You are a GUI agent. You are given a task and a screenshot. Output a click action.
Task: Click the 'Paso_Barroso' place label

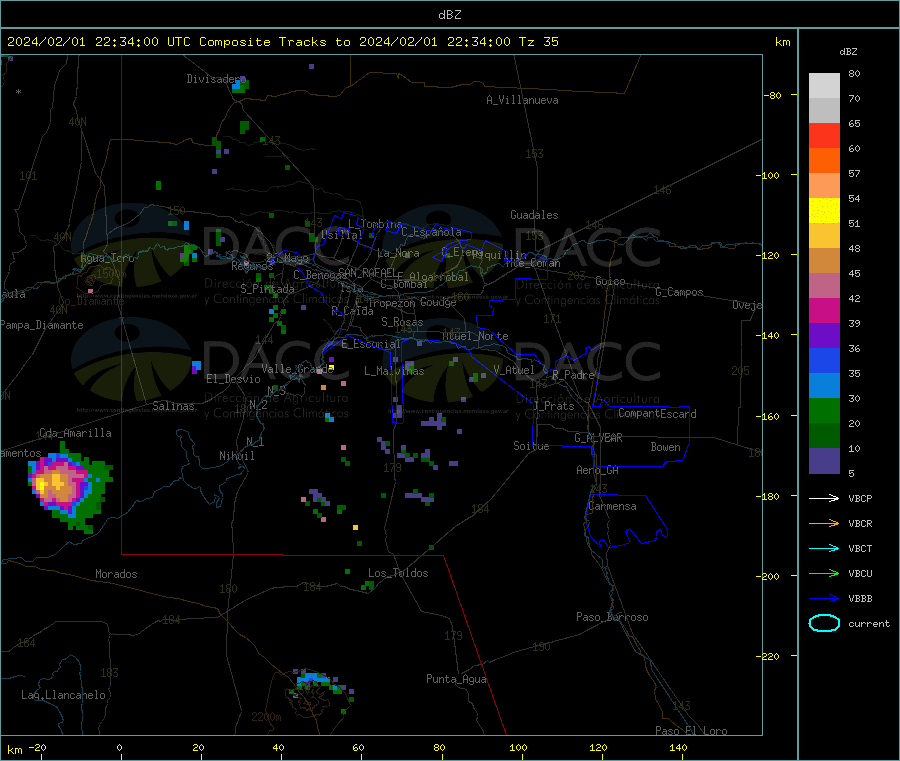pyautogui.click(x=612, y=618)
